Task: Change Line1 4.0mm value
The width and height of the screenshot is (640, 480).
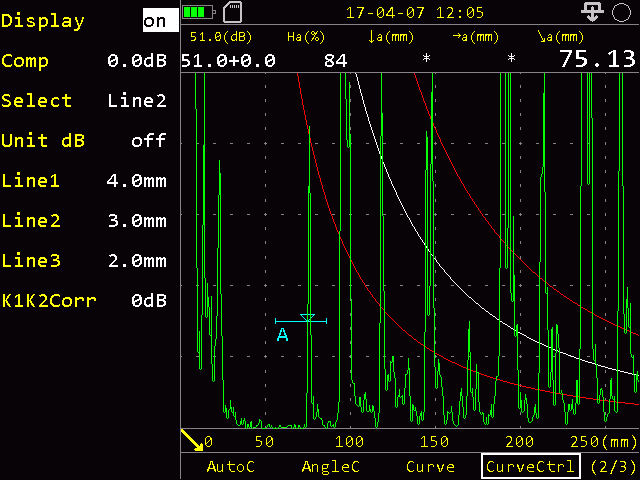Action: 137,181
